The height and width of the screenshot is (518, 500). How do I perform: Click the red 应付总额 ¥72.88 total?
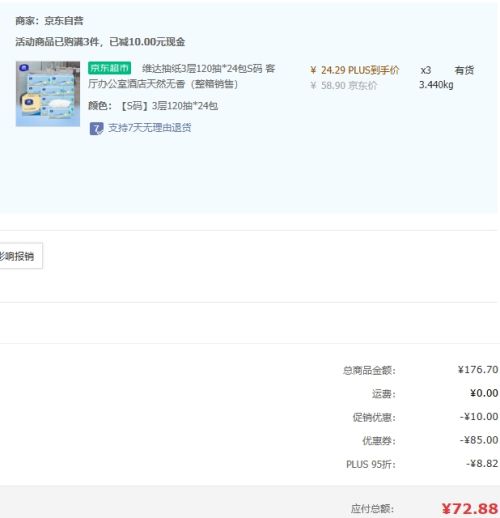470,508
